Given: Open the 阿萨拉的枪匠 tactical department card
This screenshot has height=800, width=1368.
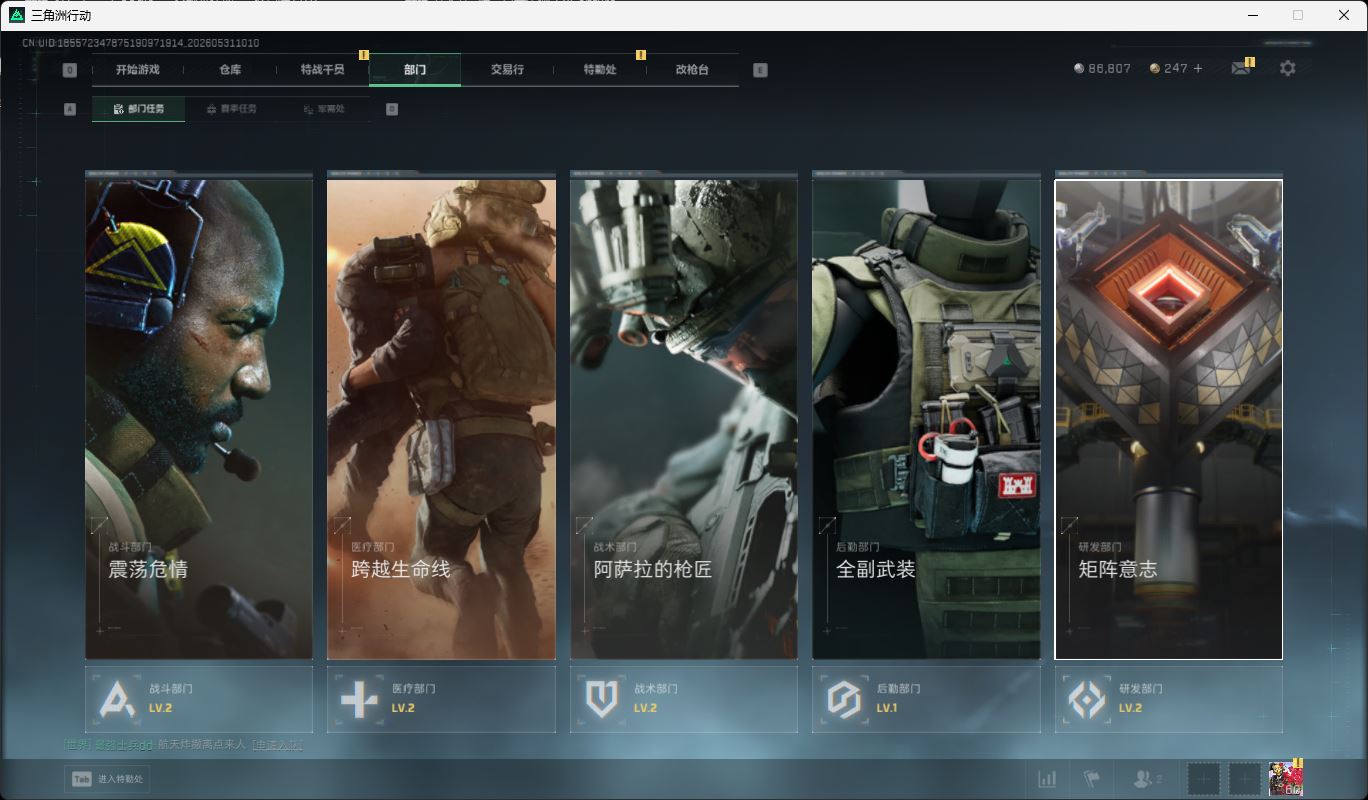Looking at the screenshot, I should [684, 419].
